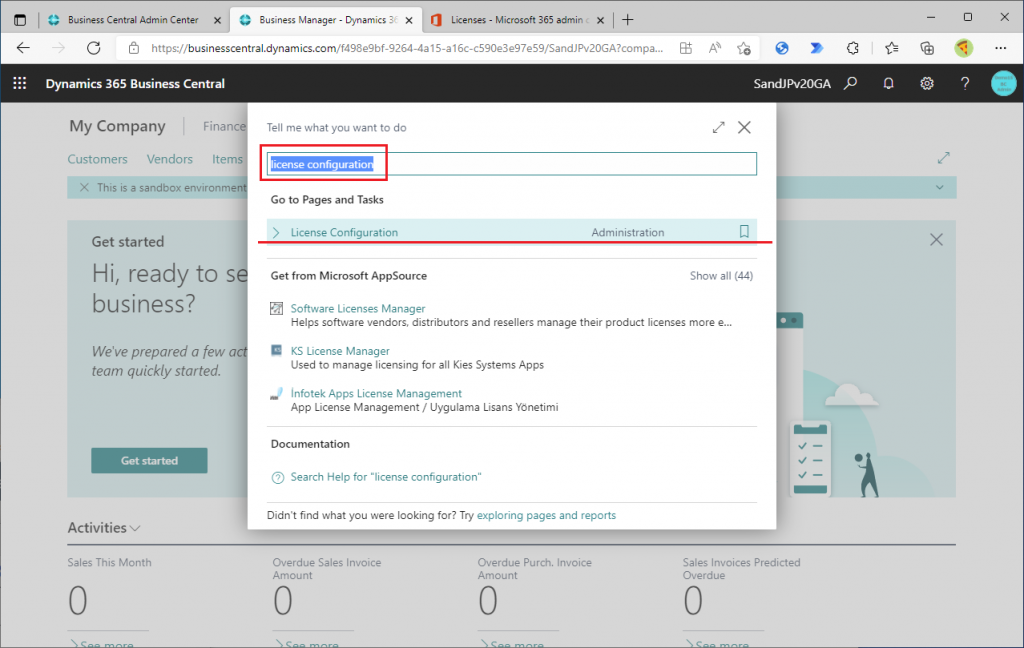Open the notifications bell
Screen dimensions: 1024x648
888,84
